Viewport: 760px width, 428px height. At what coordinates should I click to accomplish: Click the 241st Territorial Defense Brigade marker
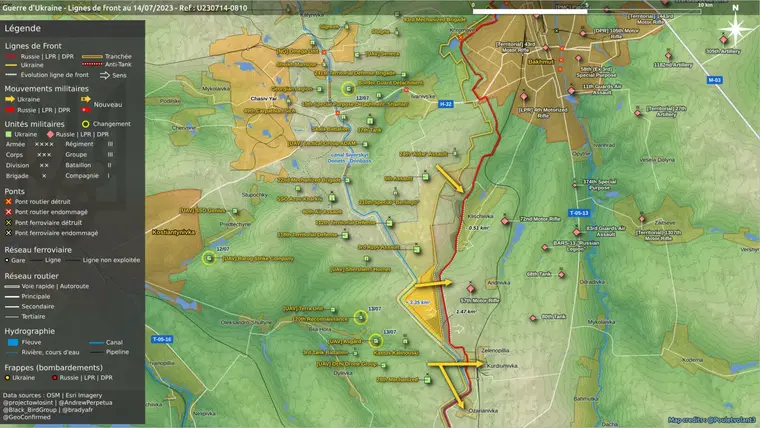coord(403,75)
